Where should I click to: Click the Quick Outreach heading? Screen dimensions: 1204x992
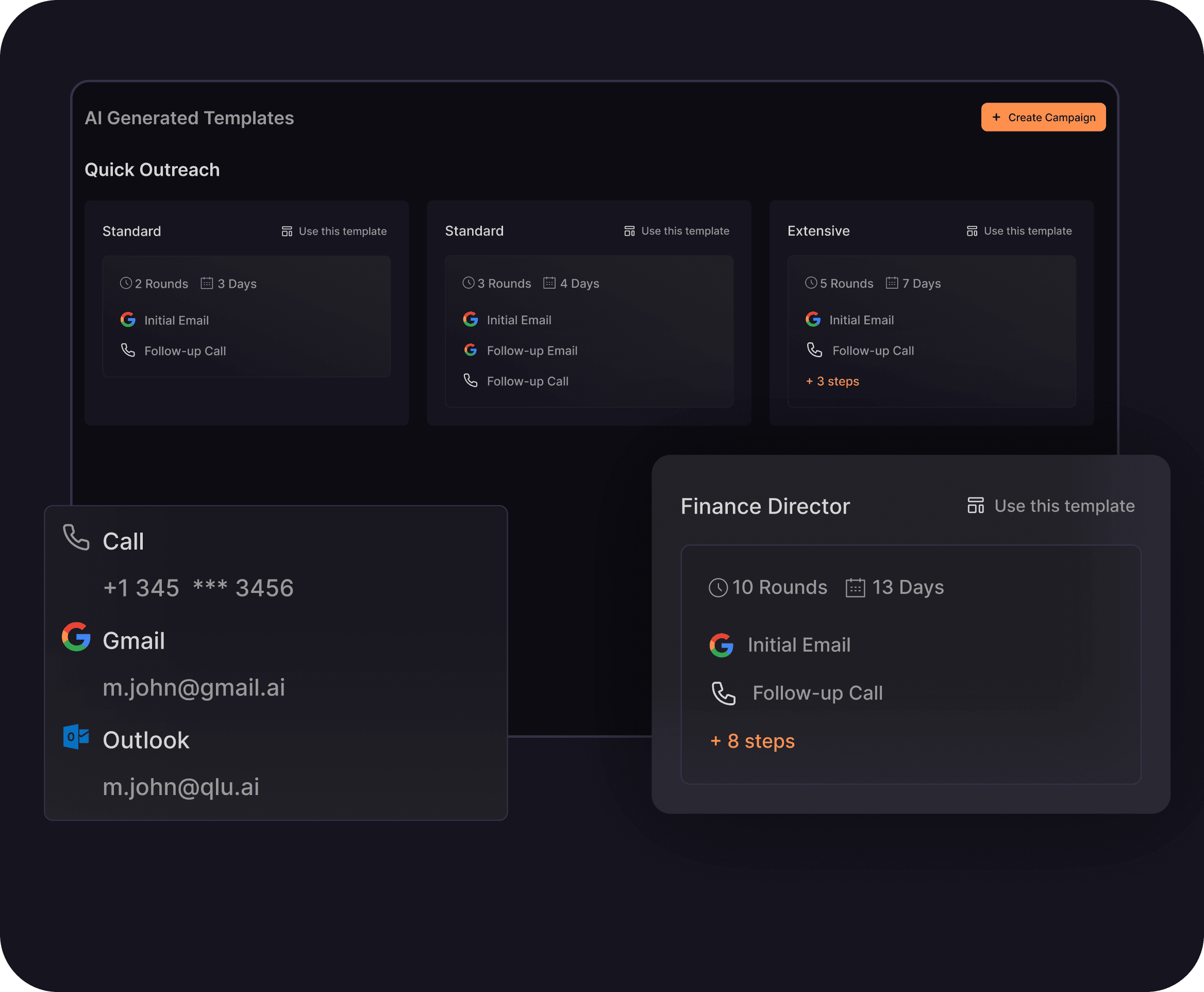pyautogui.click(x=152, y=170)
